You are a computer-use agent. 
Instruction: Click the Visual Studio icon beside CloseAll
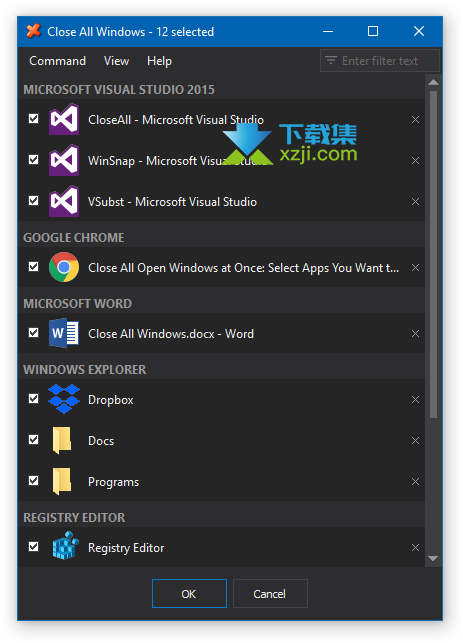click(64, 119)
